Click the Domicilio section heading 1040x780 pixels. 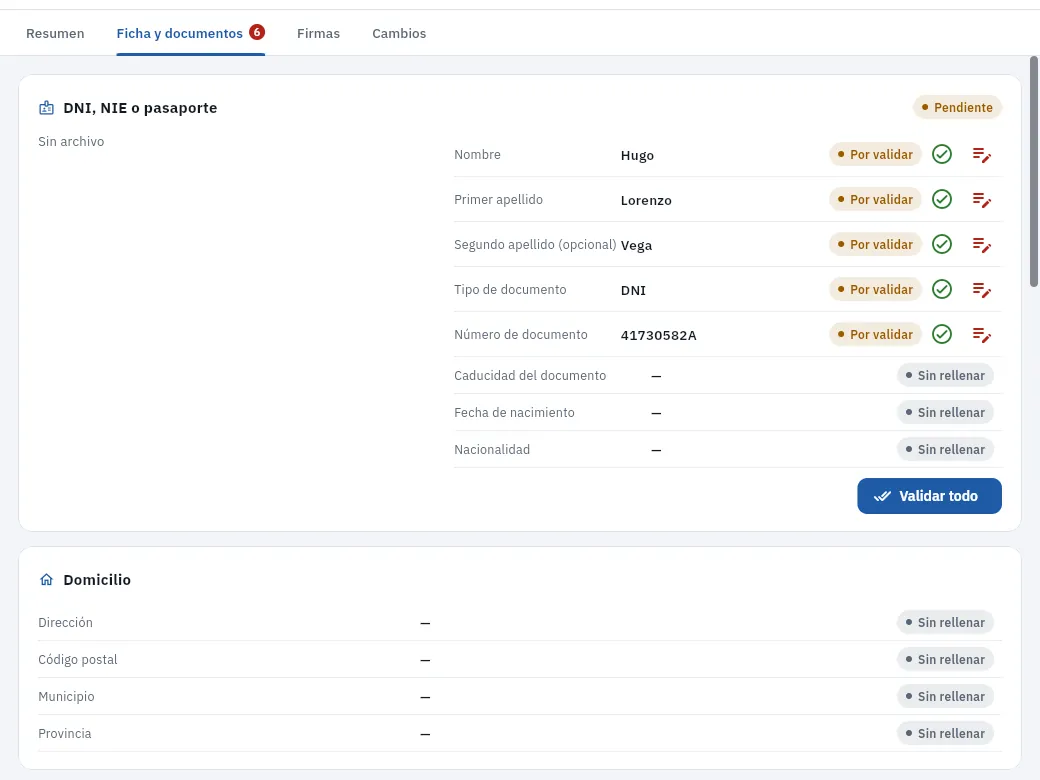click(x=97, y=580)
